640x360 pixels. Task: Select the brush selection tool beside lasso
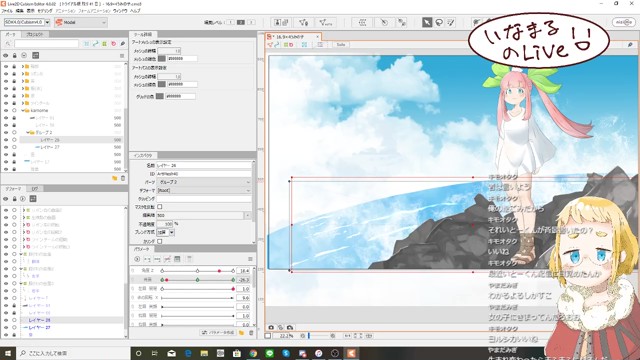[451, 22]
